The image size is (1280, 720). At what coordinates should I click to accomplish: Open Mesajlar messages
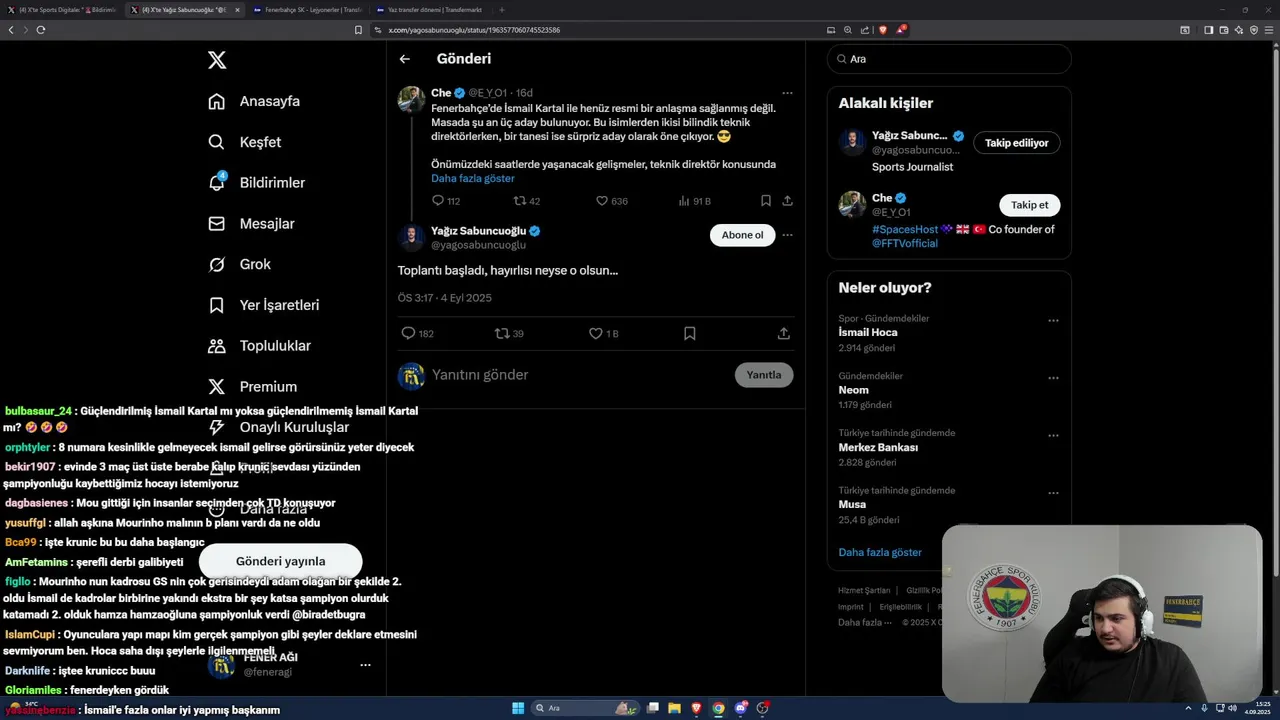(x=251, y=224)
